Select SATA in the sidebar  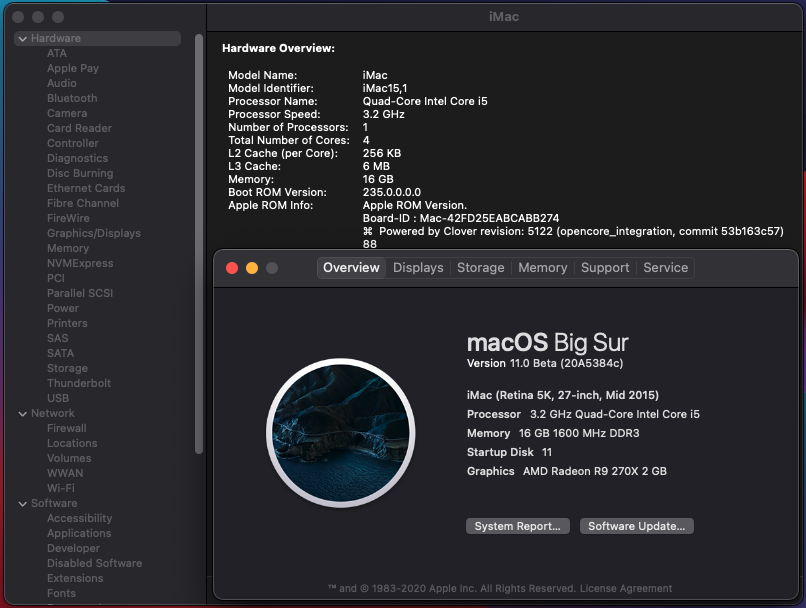[x=60, y=353]
